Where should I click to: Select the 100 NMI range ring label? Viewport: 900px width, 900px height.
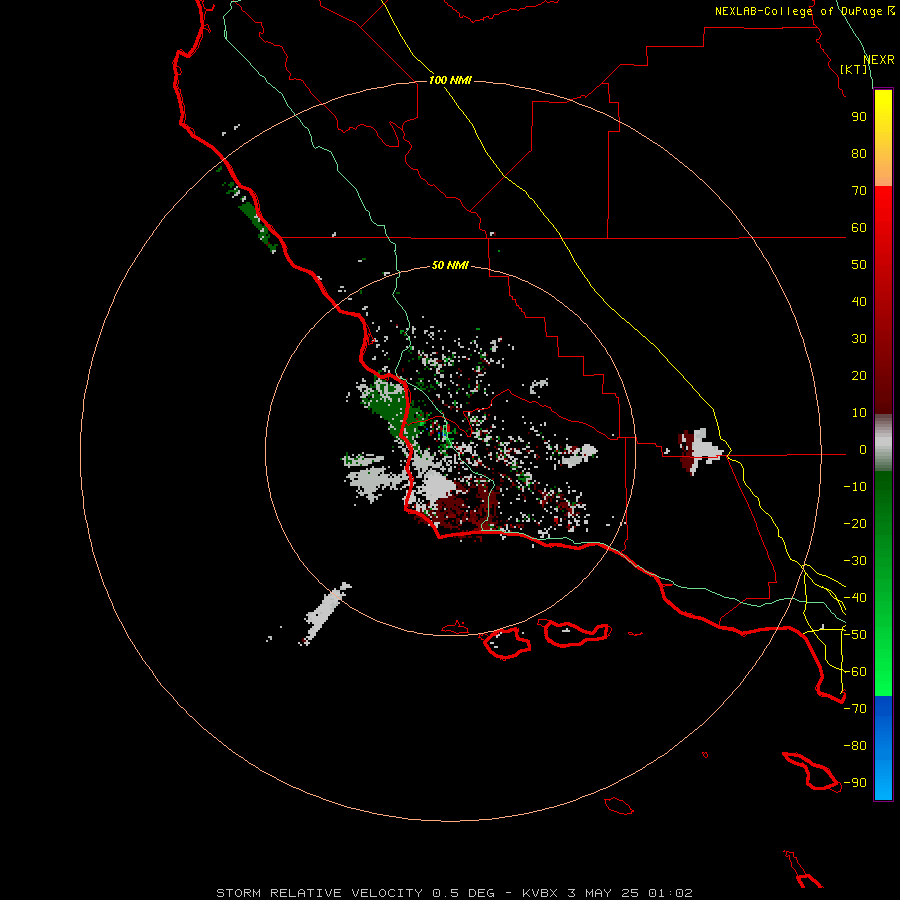coord(450,80)
